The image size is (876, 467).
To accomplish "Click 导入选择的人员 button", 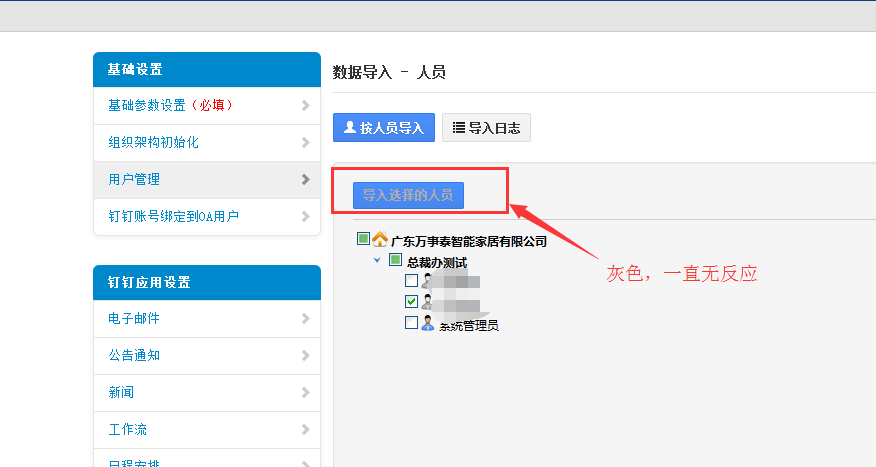I will pos(408,195).
